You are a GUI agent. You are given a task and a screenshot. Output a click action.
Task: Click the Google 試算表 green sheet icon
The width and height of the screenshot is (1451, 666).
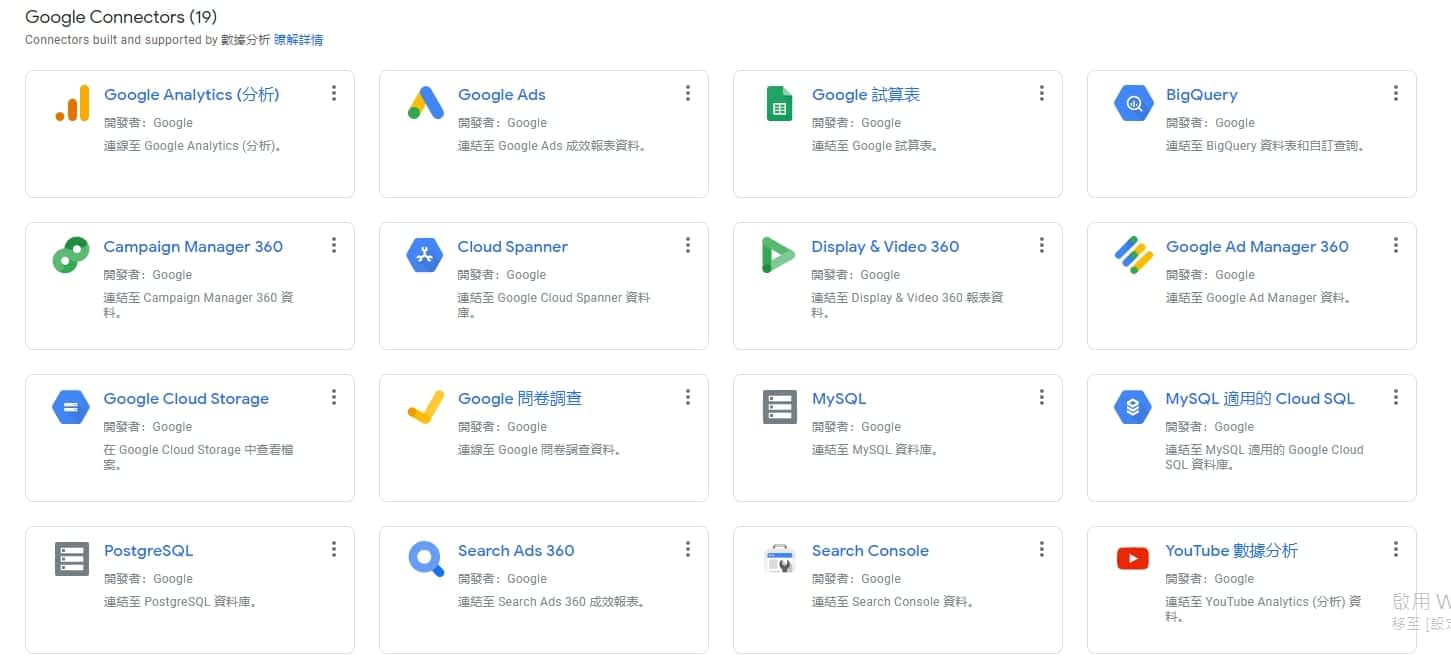[x=779, y=103]
